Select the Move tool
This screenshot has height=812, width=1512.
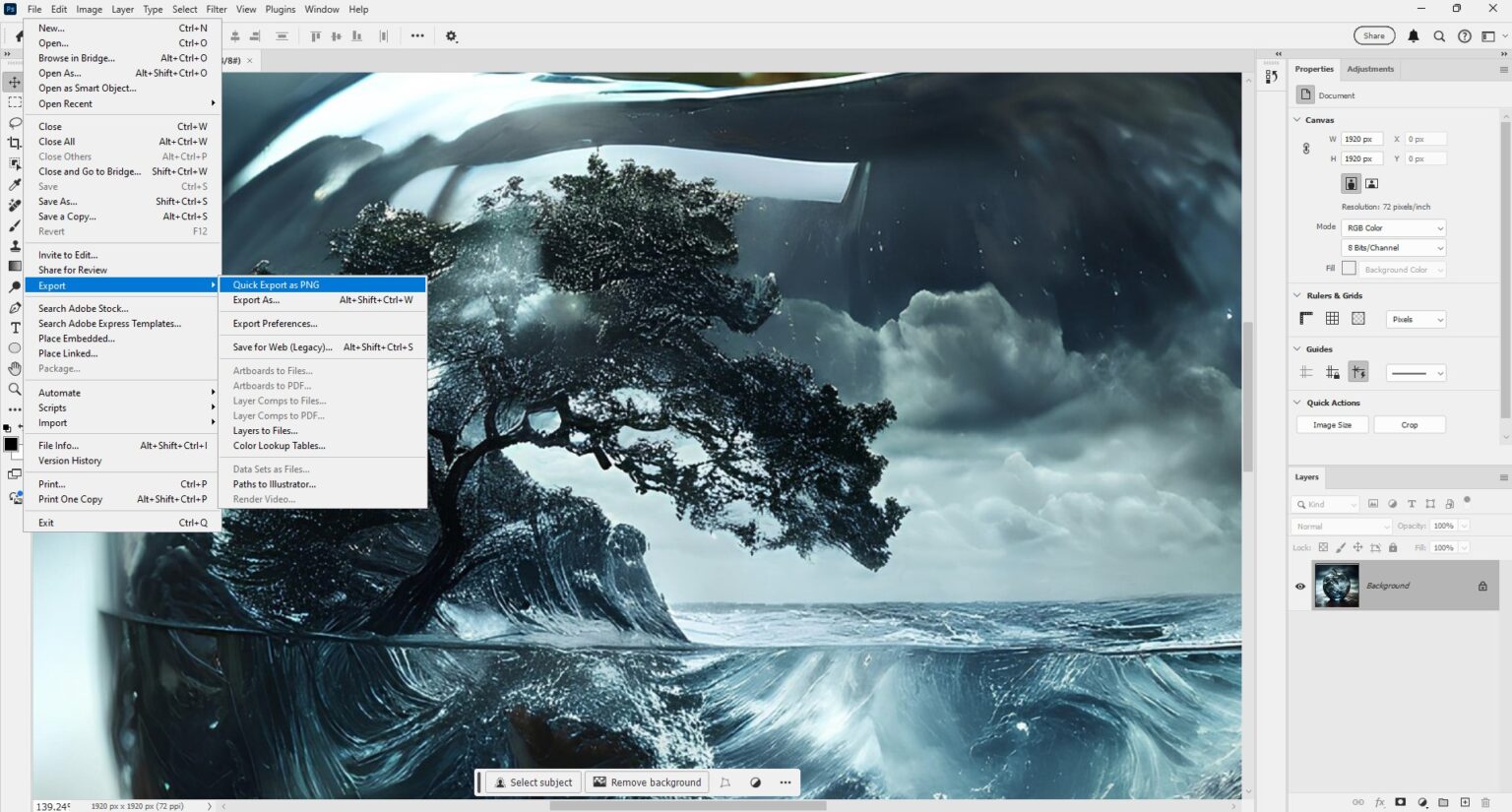click(x=14, y=81)
